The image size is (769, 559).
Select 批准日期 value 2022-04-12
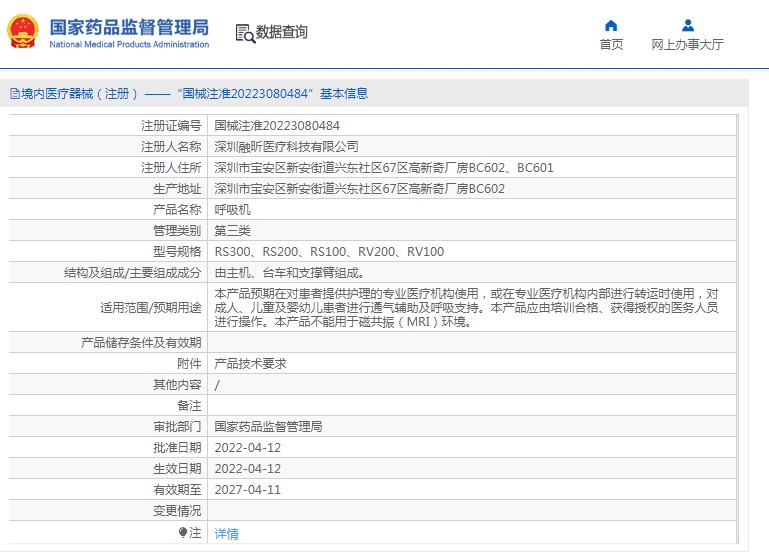pyautogui.click(x=248, y=448)
